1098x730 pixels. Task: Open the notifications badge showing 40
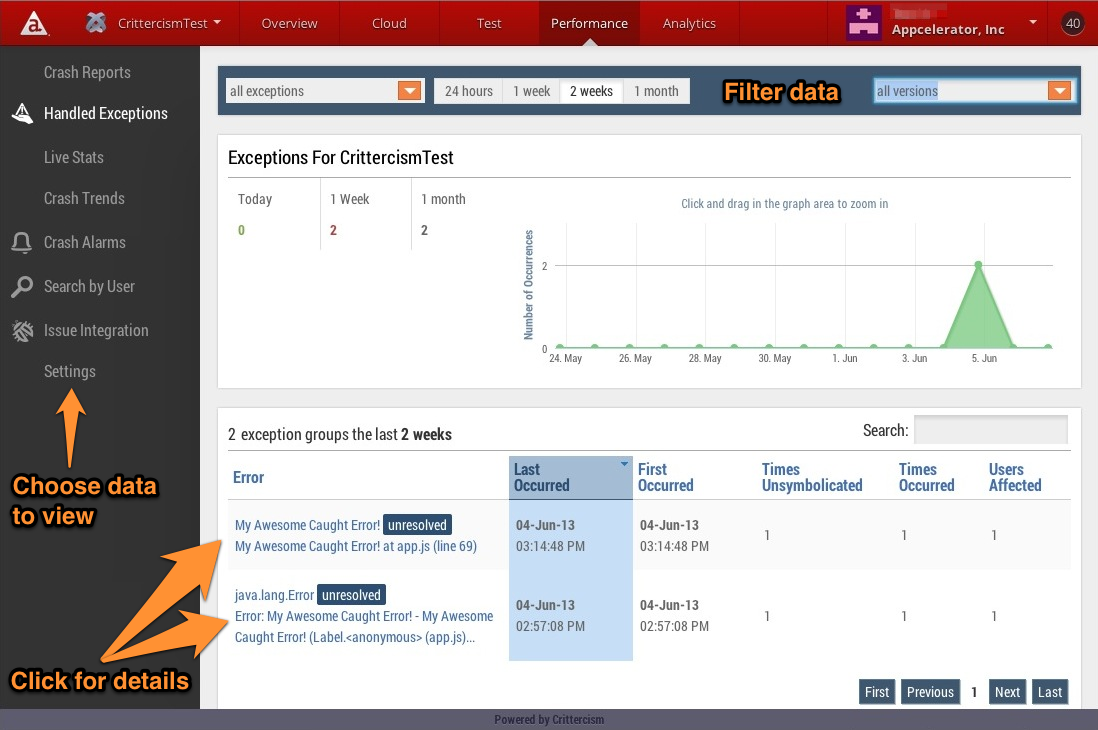[1072, 22]
